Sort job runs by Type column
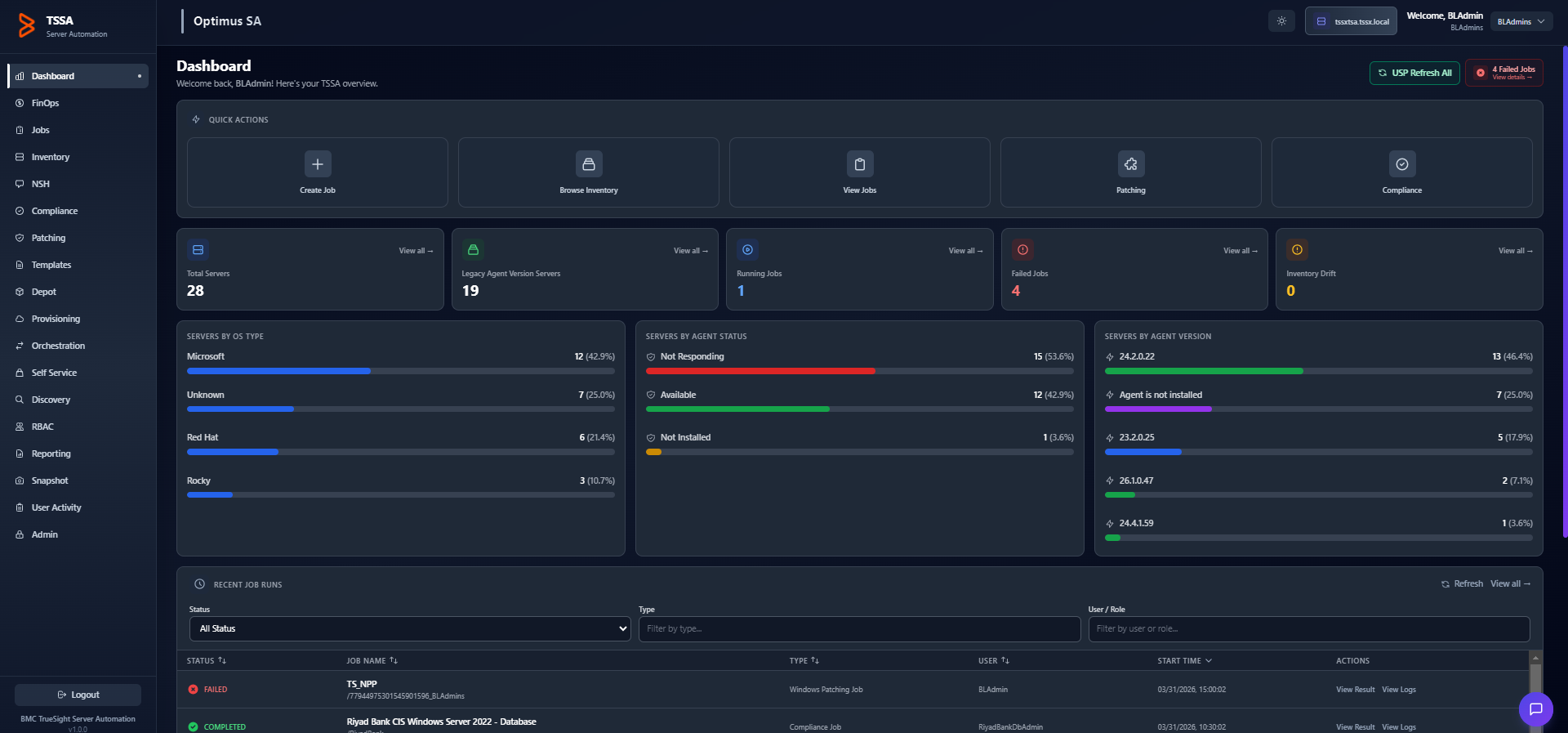Image resolution: width=1568 pixels, height=733 pixels. tap(804, 660)
